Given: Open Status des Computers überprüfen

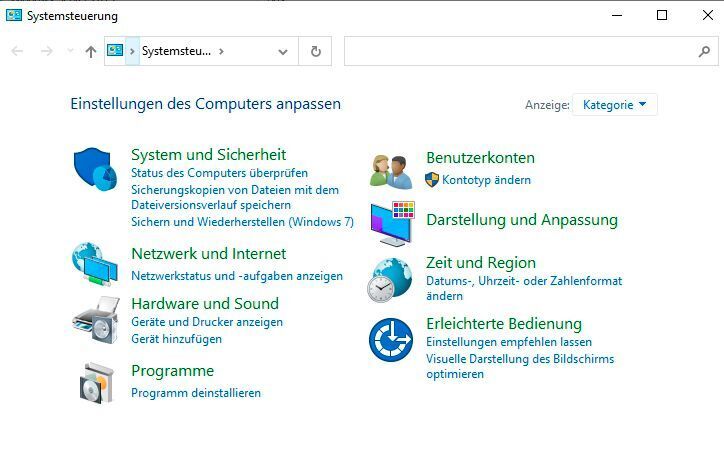Looking at the screenshot, I should 219,173.
